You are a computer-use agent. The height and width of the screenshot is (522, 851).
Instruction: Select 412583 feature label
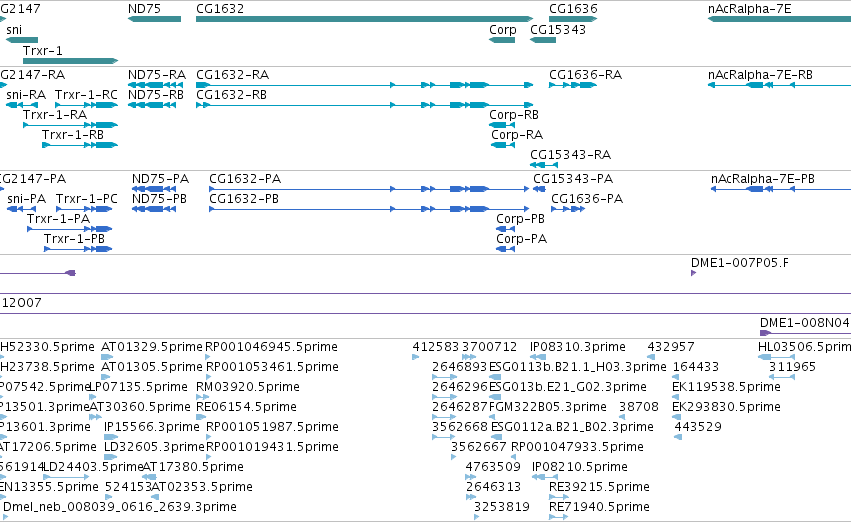(x=436, y=347)
